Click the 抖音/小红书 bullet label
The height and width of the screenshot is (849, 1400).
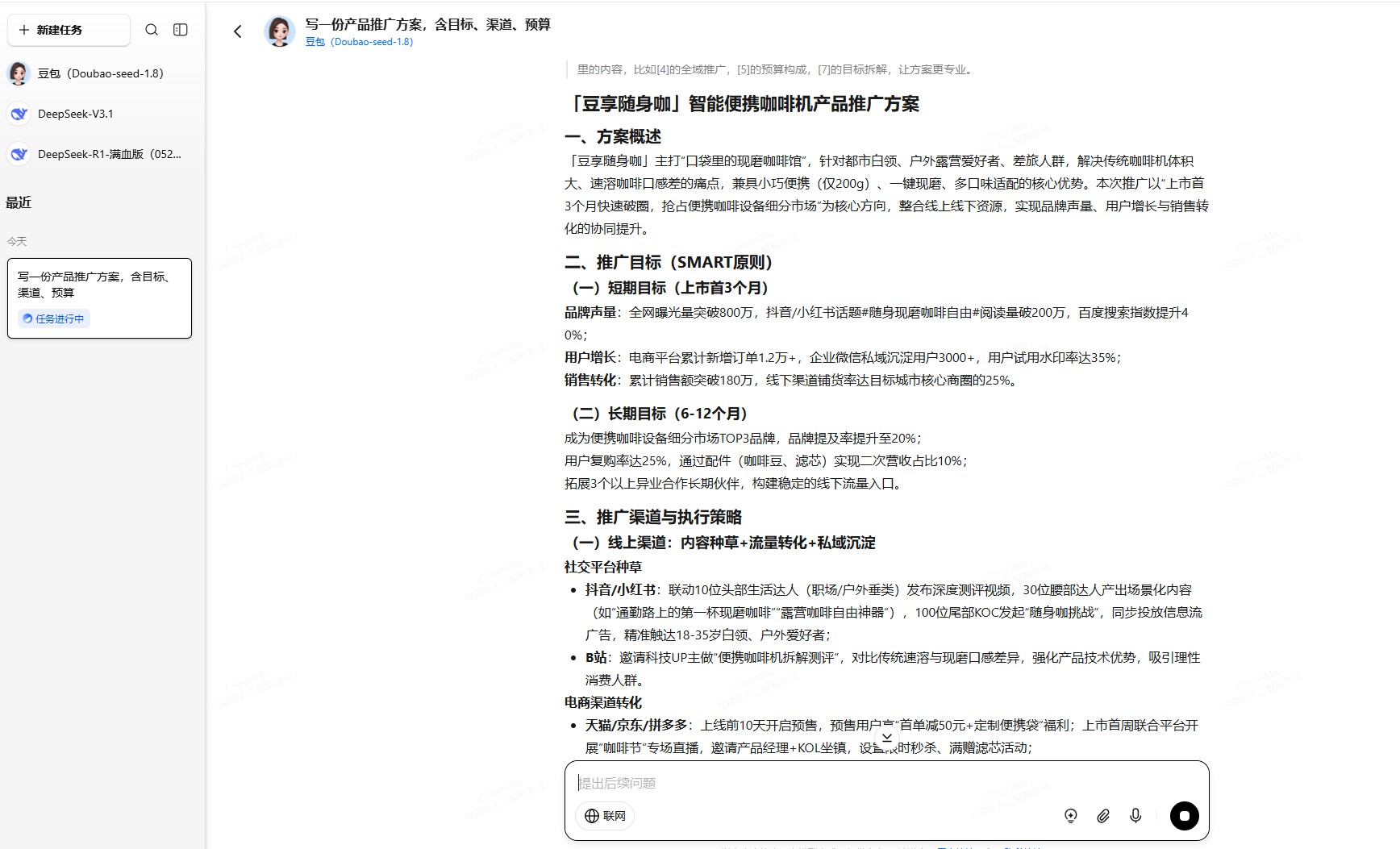click(620, 589)
